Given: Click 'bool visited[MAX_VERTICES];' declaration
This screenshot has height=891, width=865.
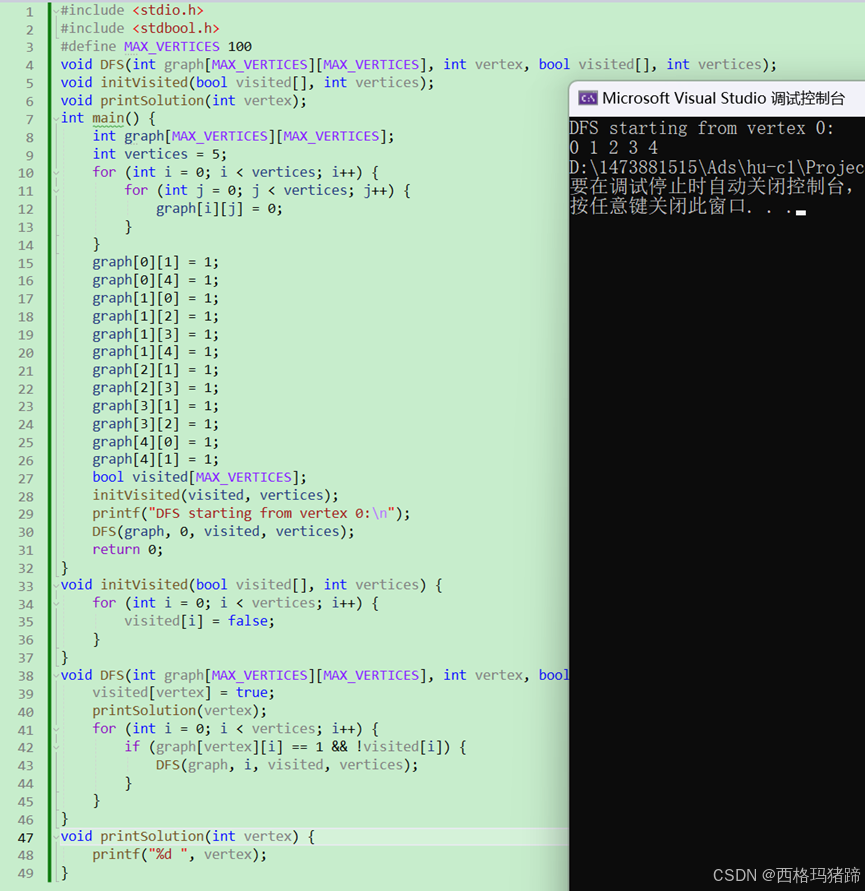Looking at the screenshot, I should (x=199, y=477).
